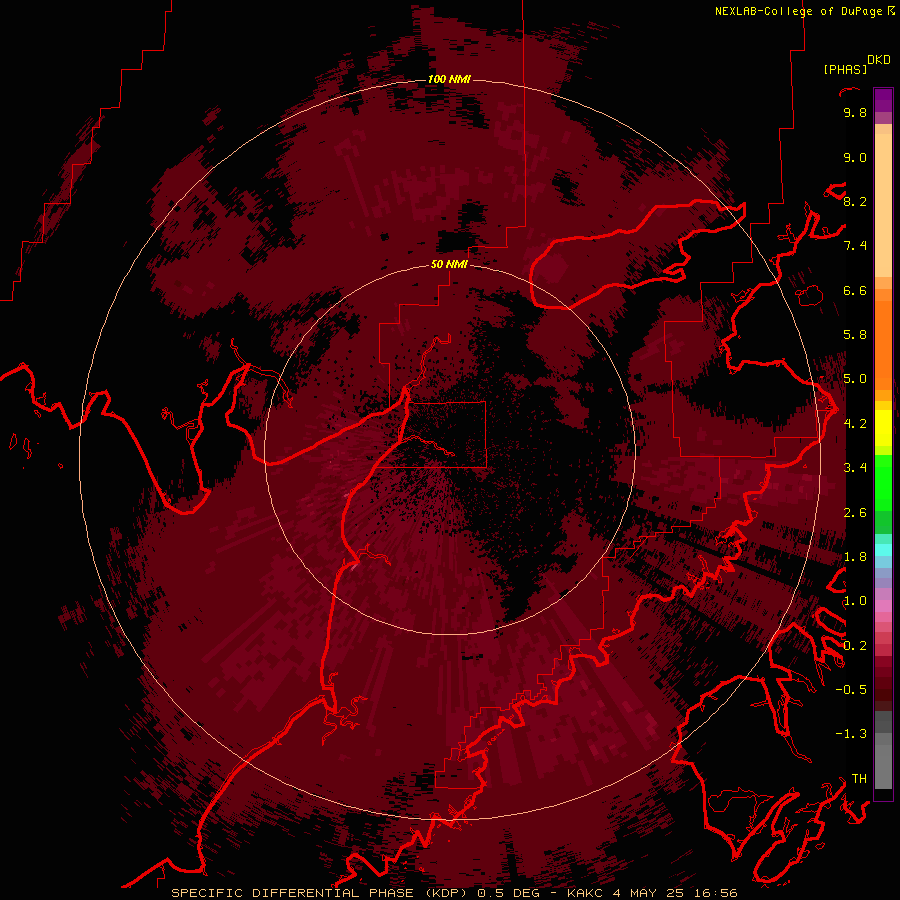Click the (KDP) product abbreviation in the caption
This screenshot has width=900, height=900.
(x=447, y=893)
